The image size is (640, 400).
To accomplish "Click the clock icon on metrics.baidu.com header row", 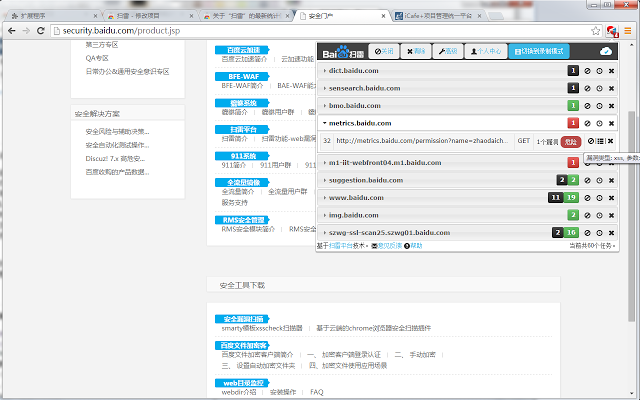I will pyautogui.click(x=599, y=123).
